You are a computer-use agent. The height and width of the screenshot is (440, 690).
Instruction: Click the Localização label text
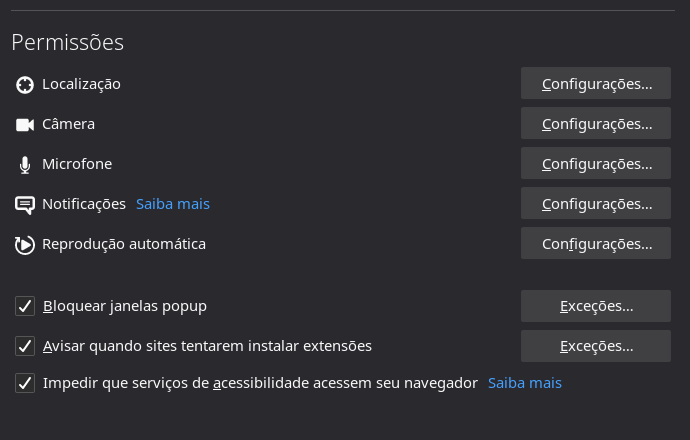tap(81, 84)
